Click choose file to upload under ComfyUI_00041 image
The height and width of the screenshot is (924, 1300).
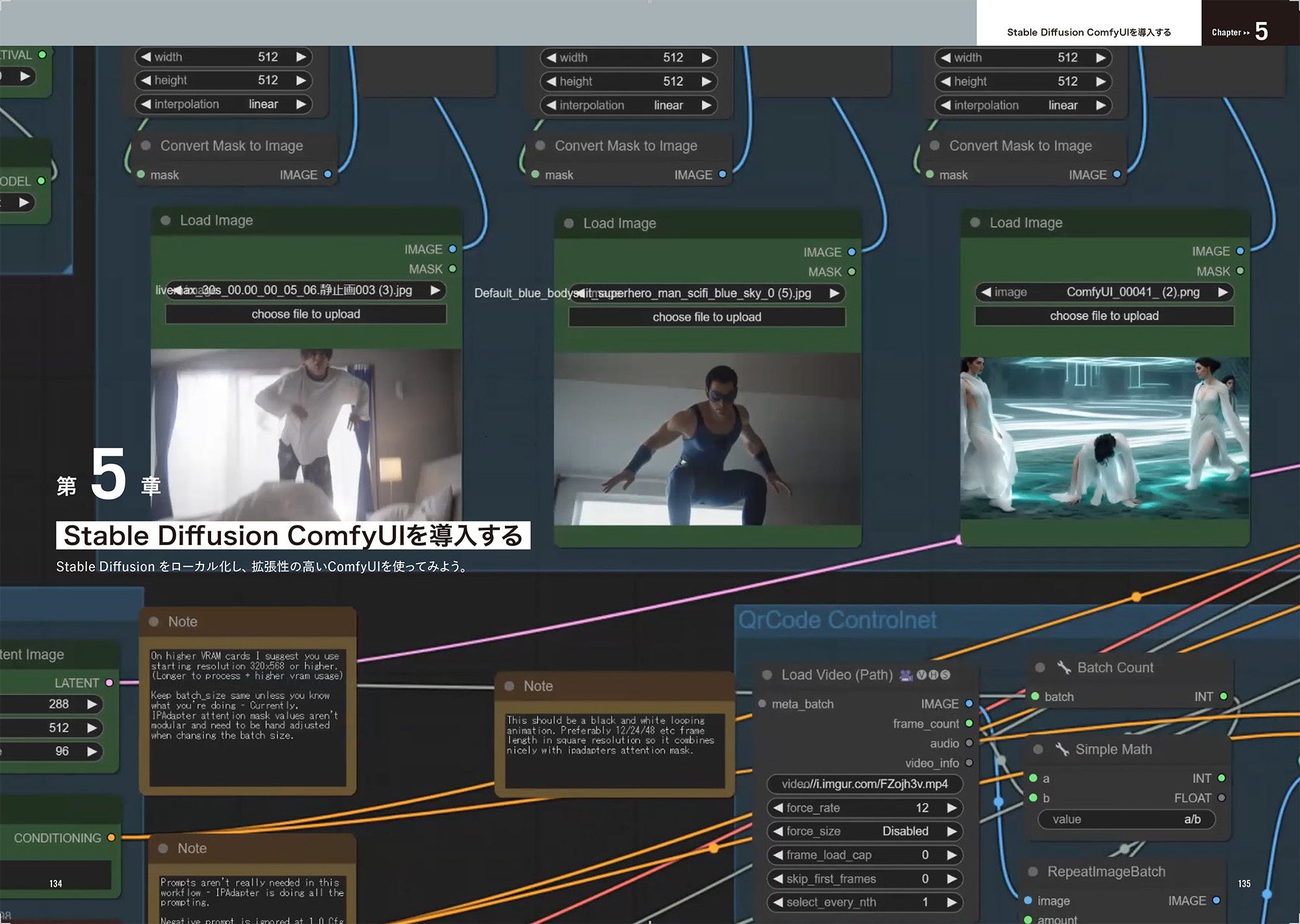point(1104,316)
